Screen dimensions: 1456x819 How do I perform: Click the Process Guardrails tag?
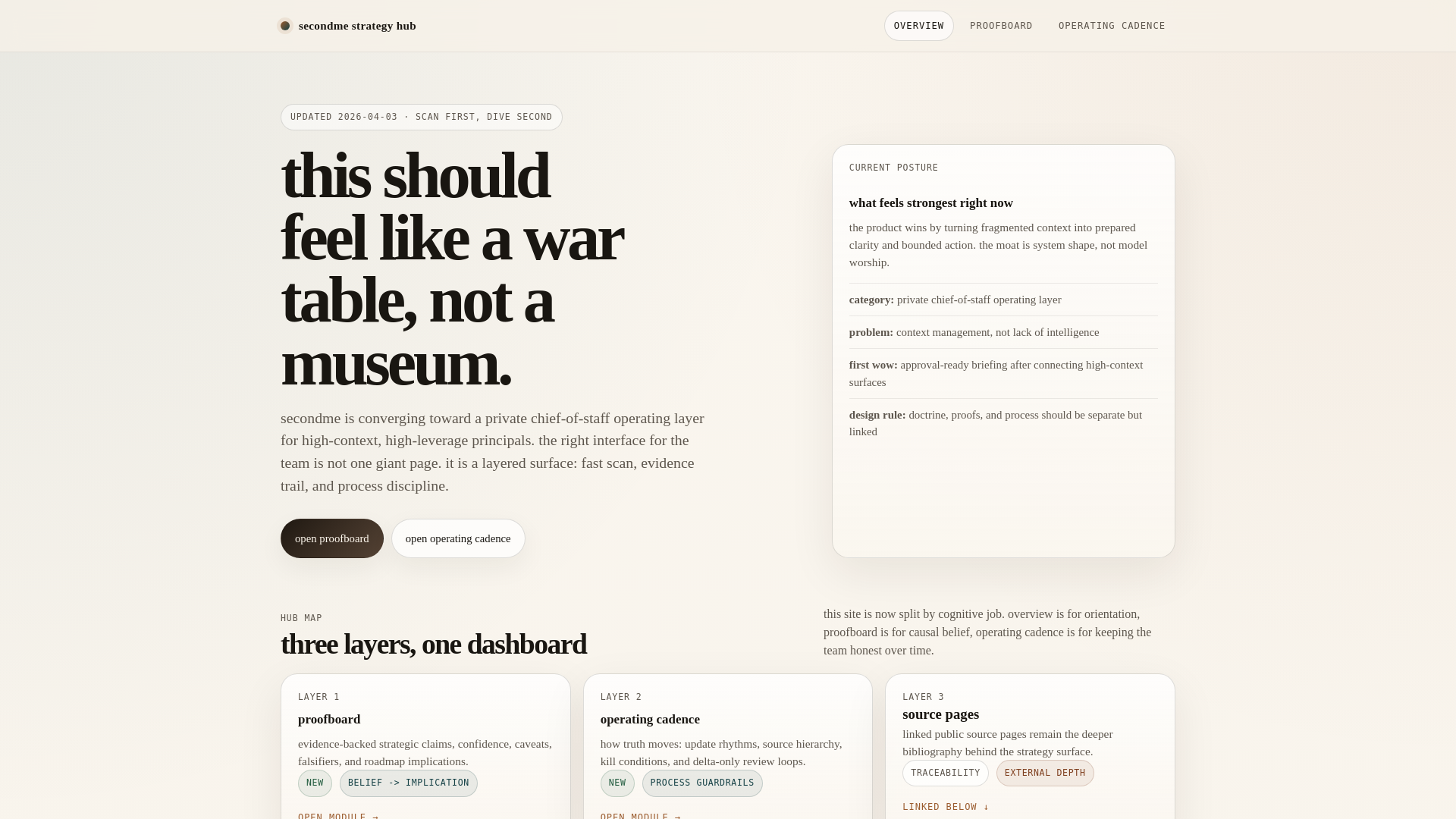pyautogui.click(x=702, y=783)
